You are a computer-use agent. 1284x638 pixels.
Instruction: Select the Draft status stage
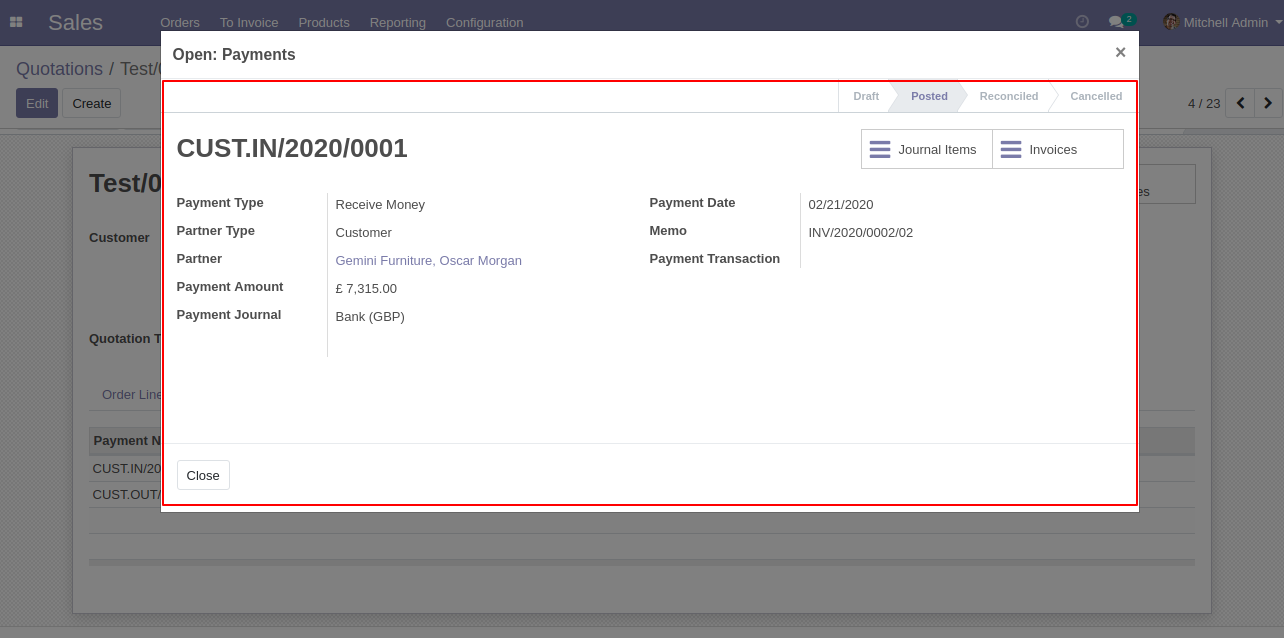click(865, 96)
